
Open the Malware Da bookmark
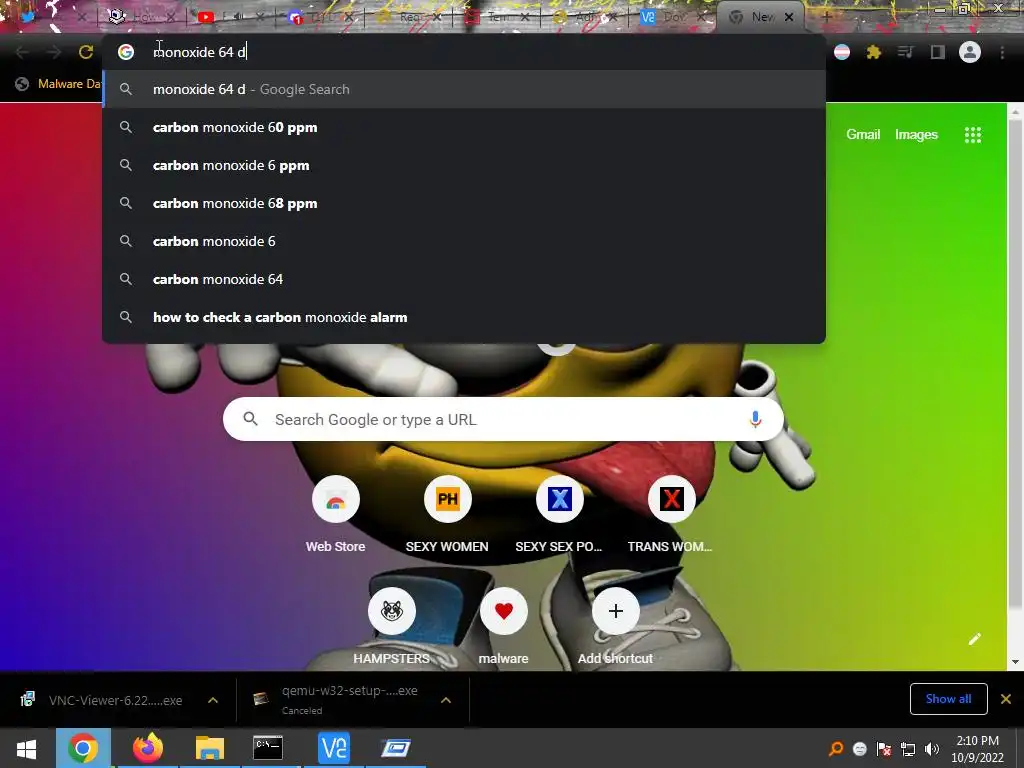point(57,84)
